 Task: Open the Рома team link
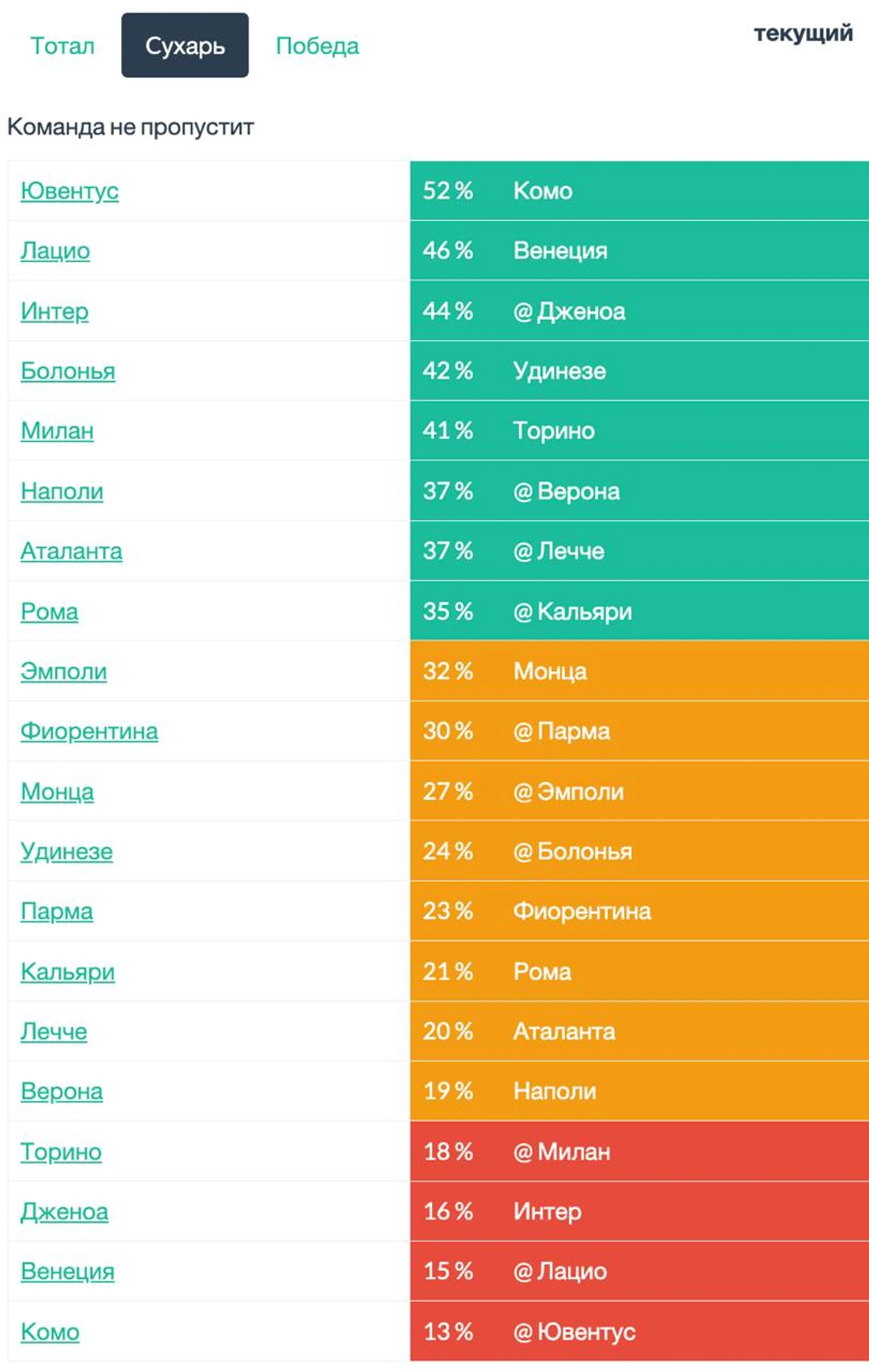(x=49, y=612)
